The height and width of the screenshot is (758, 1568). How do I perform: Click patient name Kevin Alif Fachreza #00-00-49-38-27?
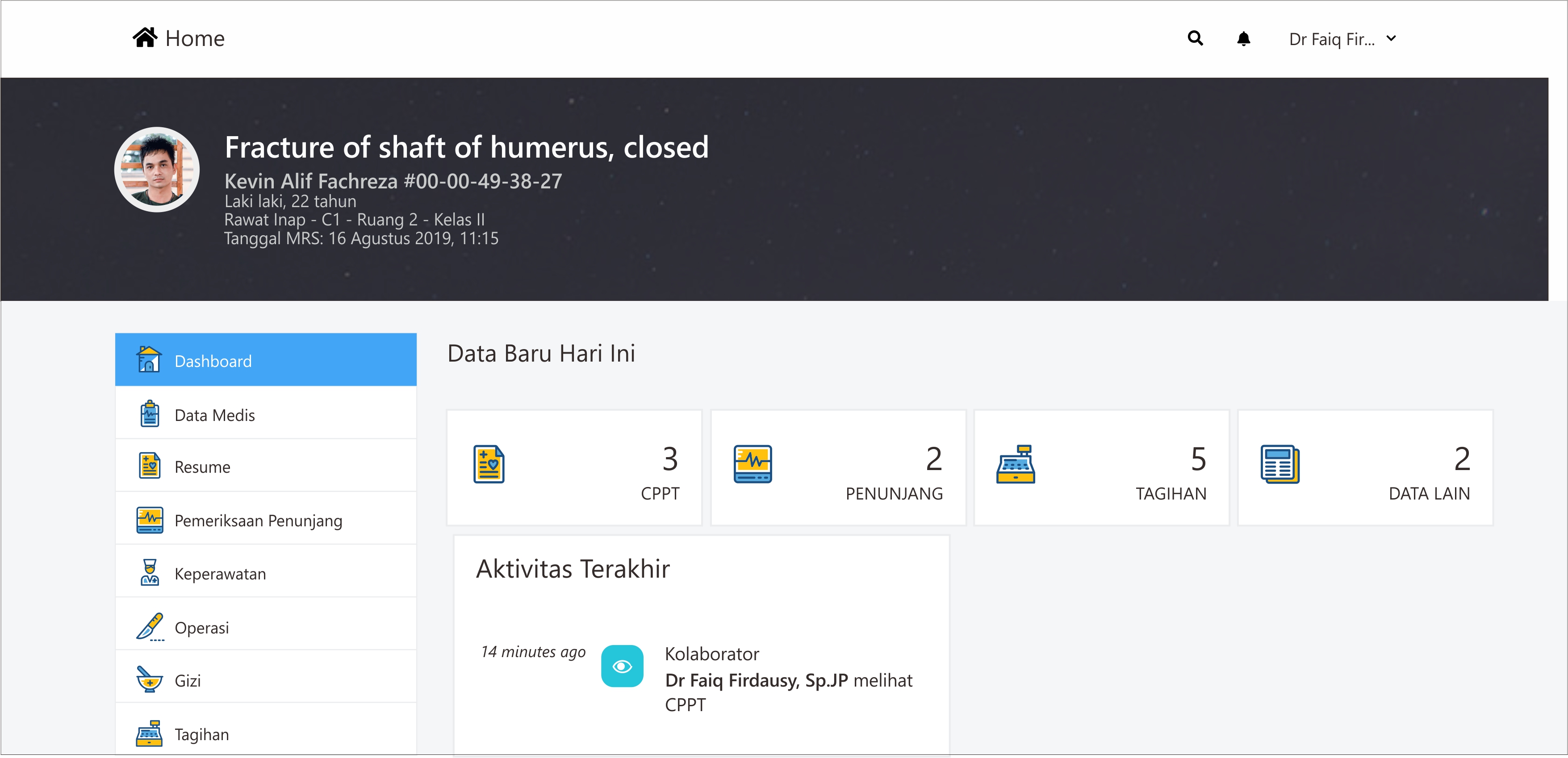point(393,181)
